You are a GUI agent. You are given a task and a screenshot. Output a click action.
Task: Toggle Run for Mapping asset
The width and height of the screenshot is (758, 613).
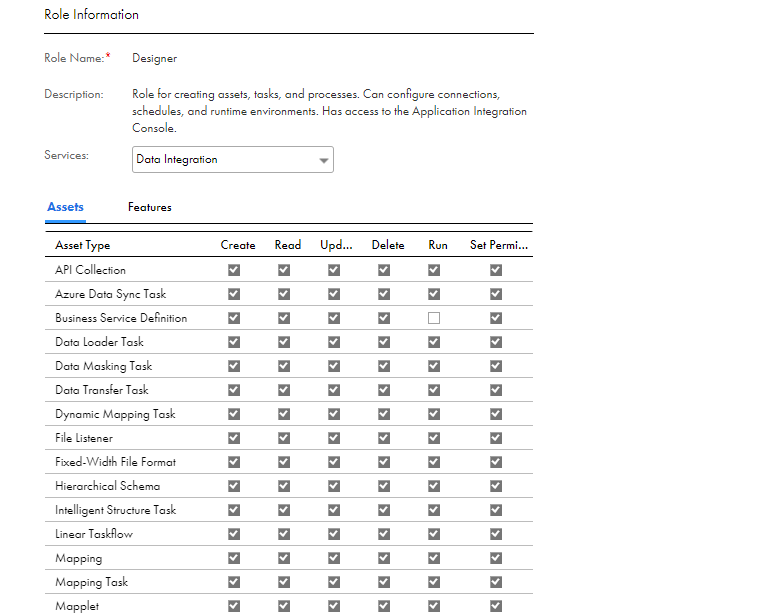[434, 558]
